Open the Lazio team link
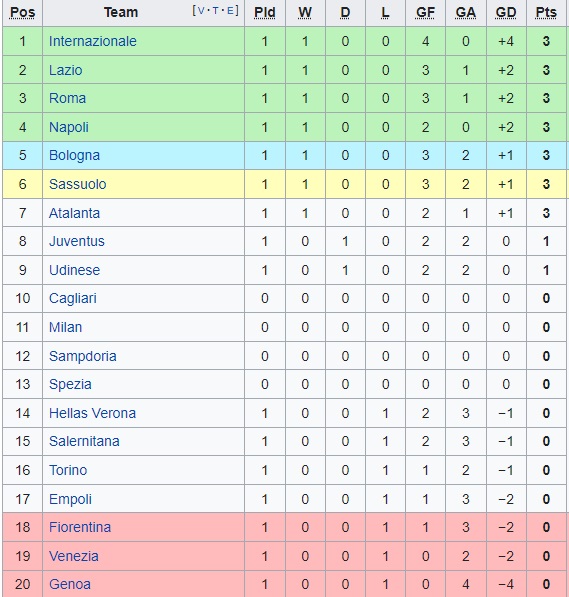The image size is (569, 597). pyautogui.click(x=66, y=70)
